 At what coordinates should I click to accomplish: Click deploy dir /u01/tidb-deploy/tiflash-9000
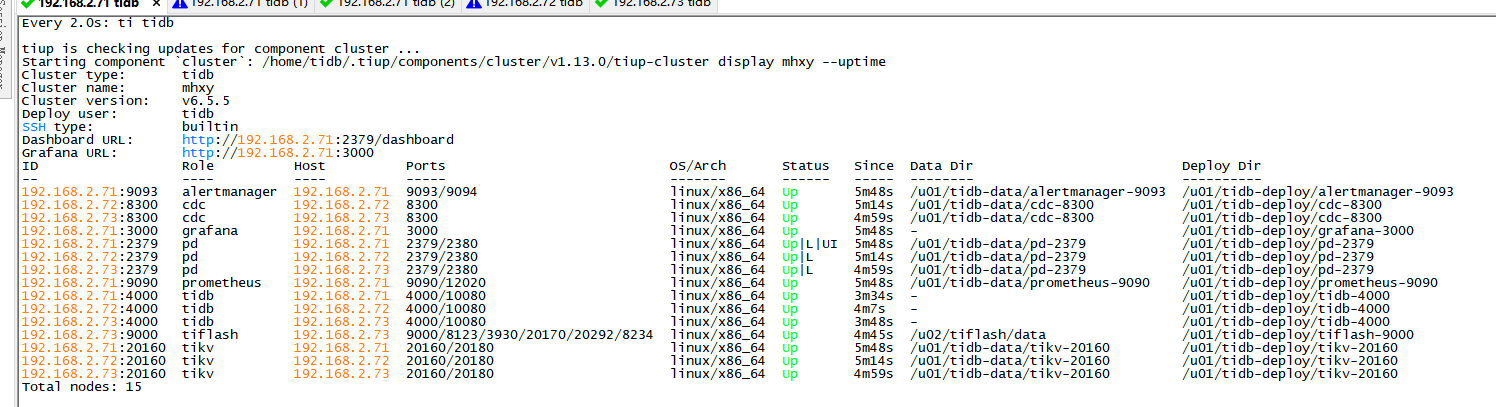tap(1298, 335)
